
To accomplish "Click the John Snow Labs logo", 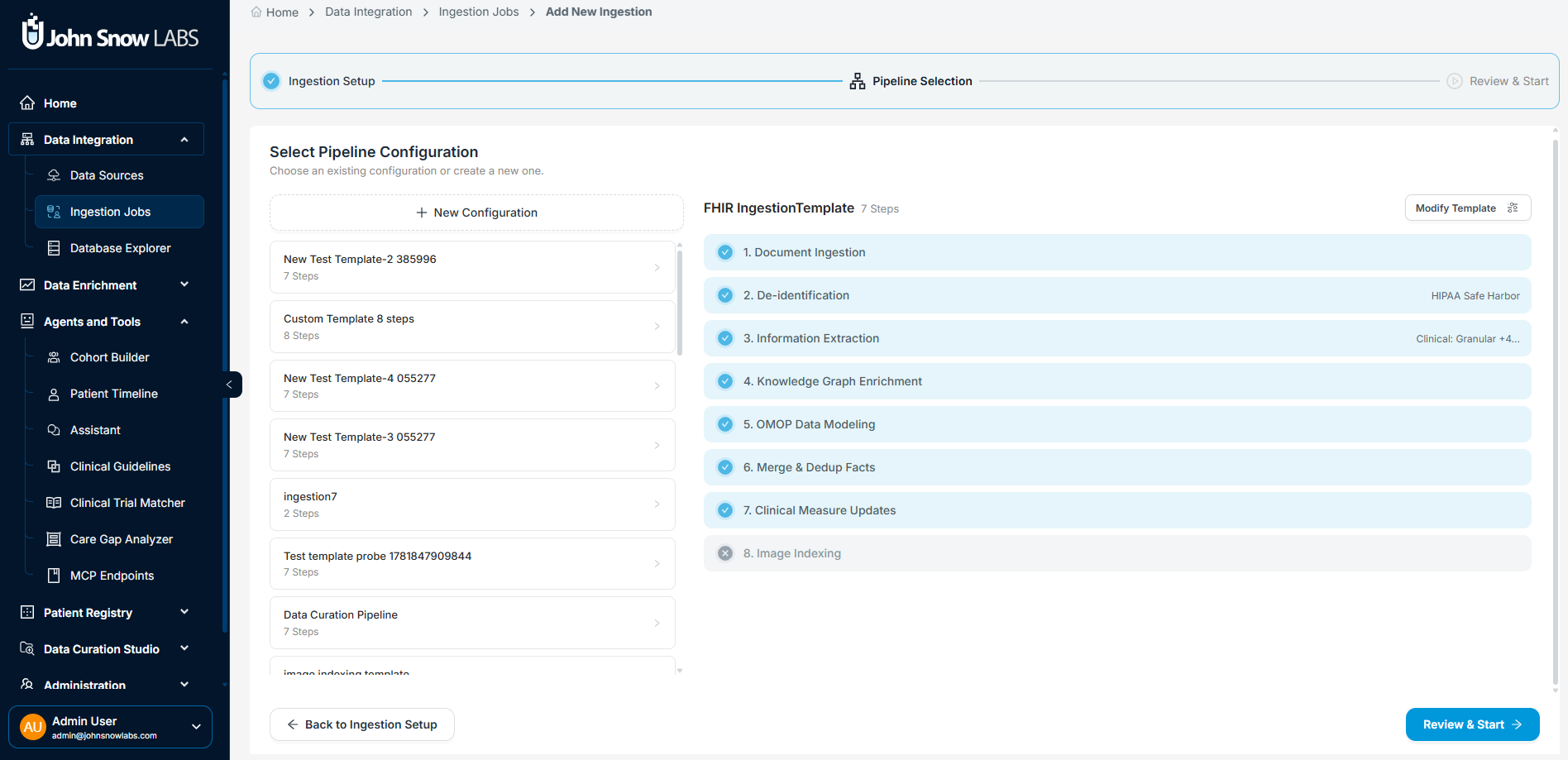I will tap(110, 33).
